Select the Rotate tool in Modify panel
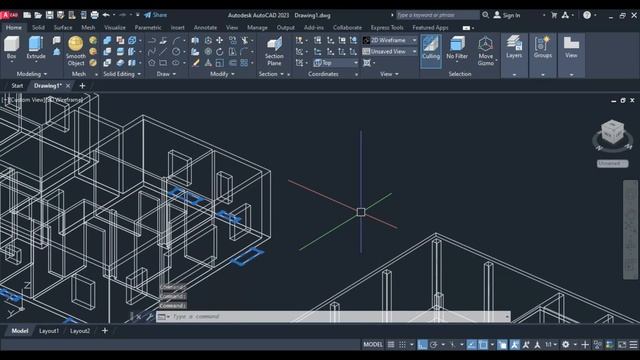The image size is (640, 360). [x=220, y=51]
